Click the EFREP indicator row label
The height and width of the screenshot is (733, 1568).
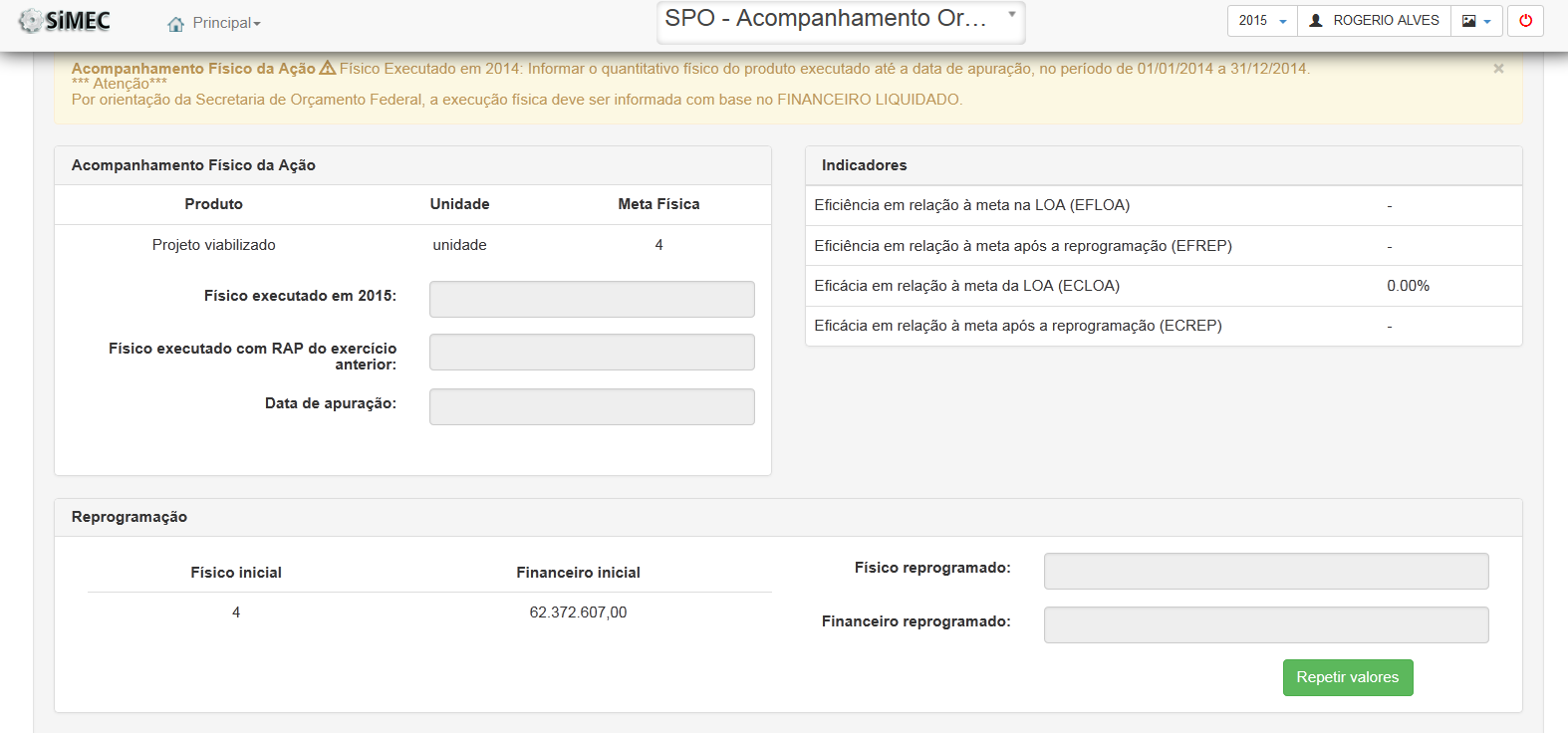pyautogui.click(x=1023, y=246)
